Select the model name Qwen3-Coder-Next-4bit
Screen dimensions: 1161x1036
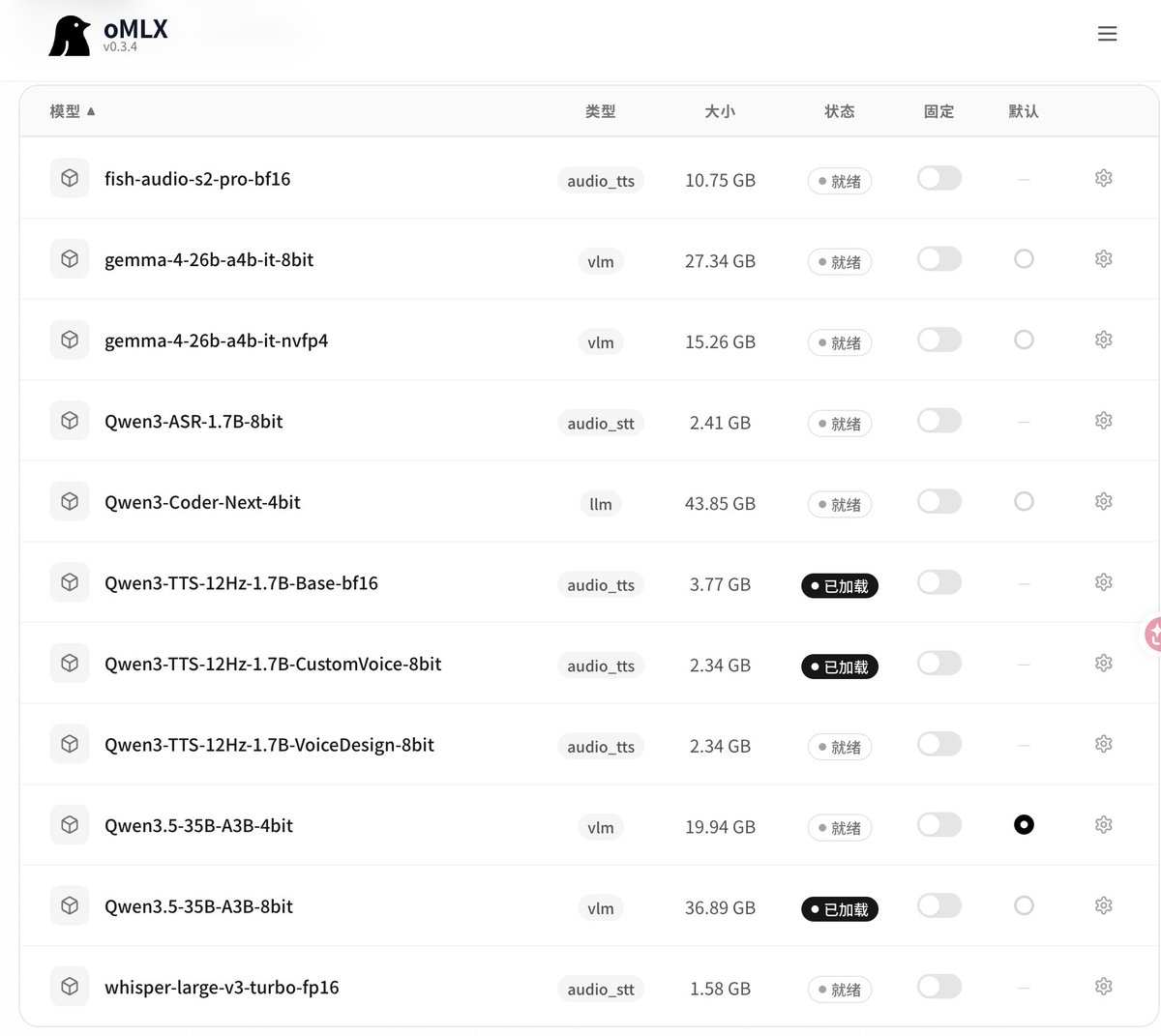click(202, 502)
